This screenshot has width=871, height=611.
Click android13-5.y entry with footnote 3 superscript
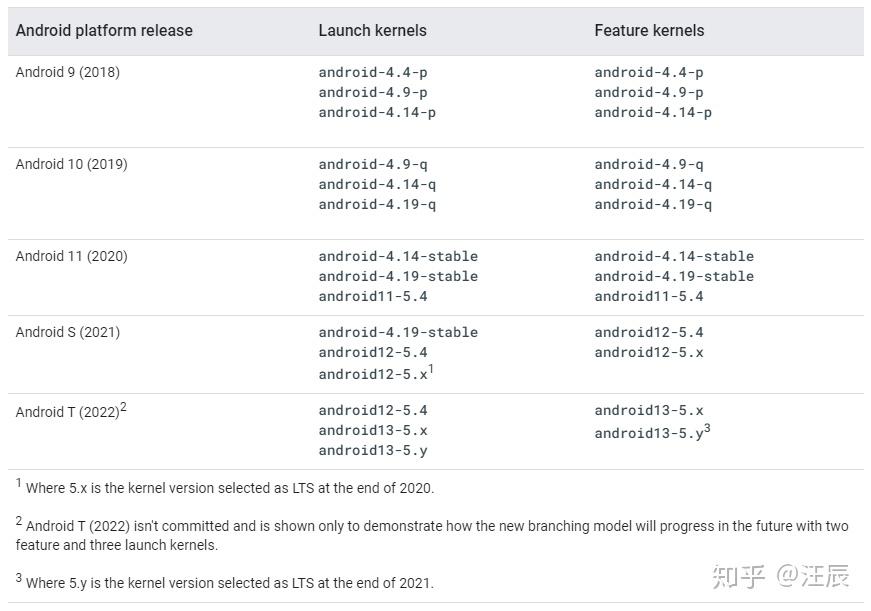(649, 433)
